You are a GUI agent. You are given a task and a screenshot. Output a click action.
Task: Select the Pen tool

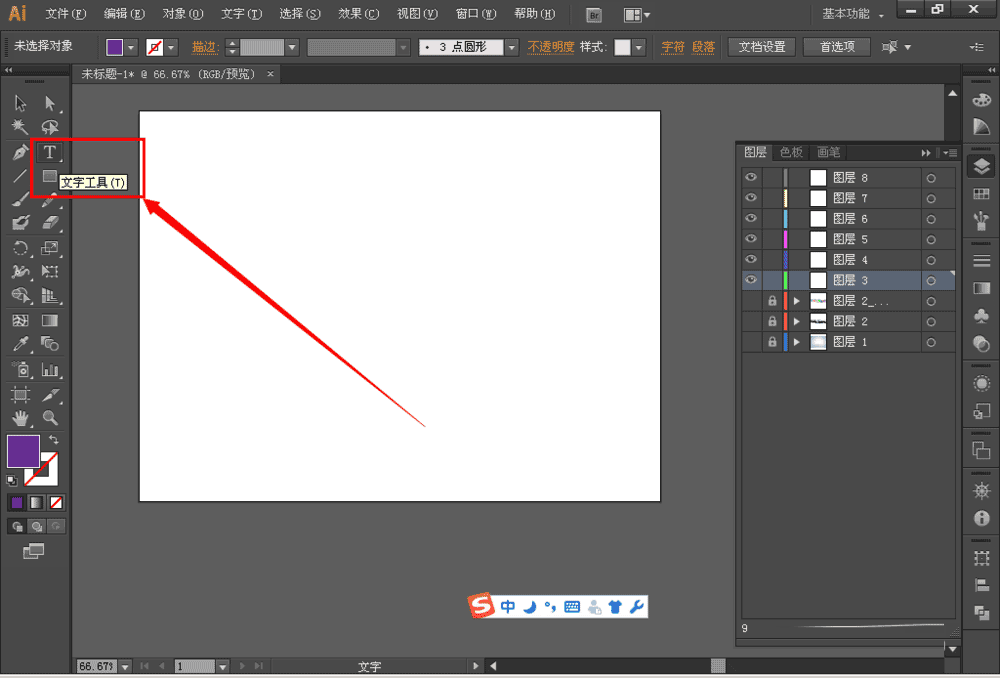coord(20,152)
